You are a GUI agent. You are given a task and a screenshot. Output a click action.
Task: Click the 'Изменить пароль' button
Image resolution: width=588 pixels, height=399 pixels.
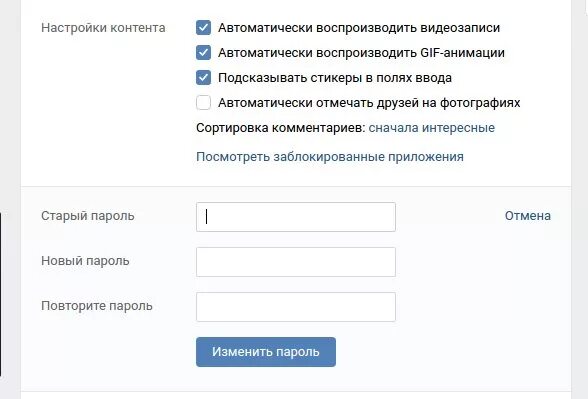pos(266,352)
